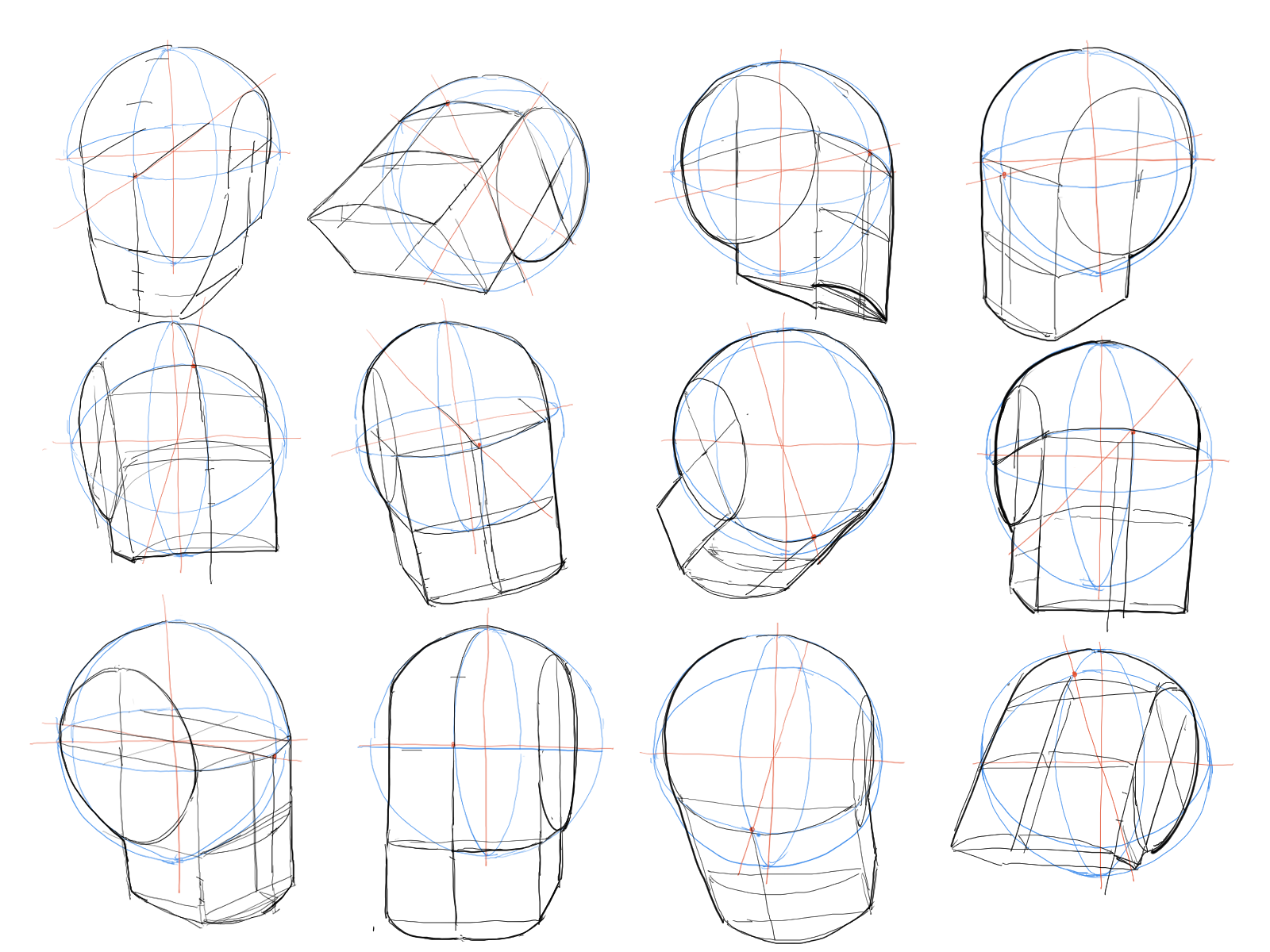The height and width of the screenshot is (952, 1270).
Task: Click the red dot on the blue horizontal line of the bottom-row head
Action: pyautogui.click(x=453, y=745)
